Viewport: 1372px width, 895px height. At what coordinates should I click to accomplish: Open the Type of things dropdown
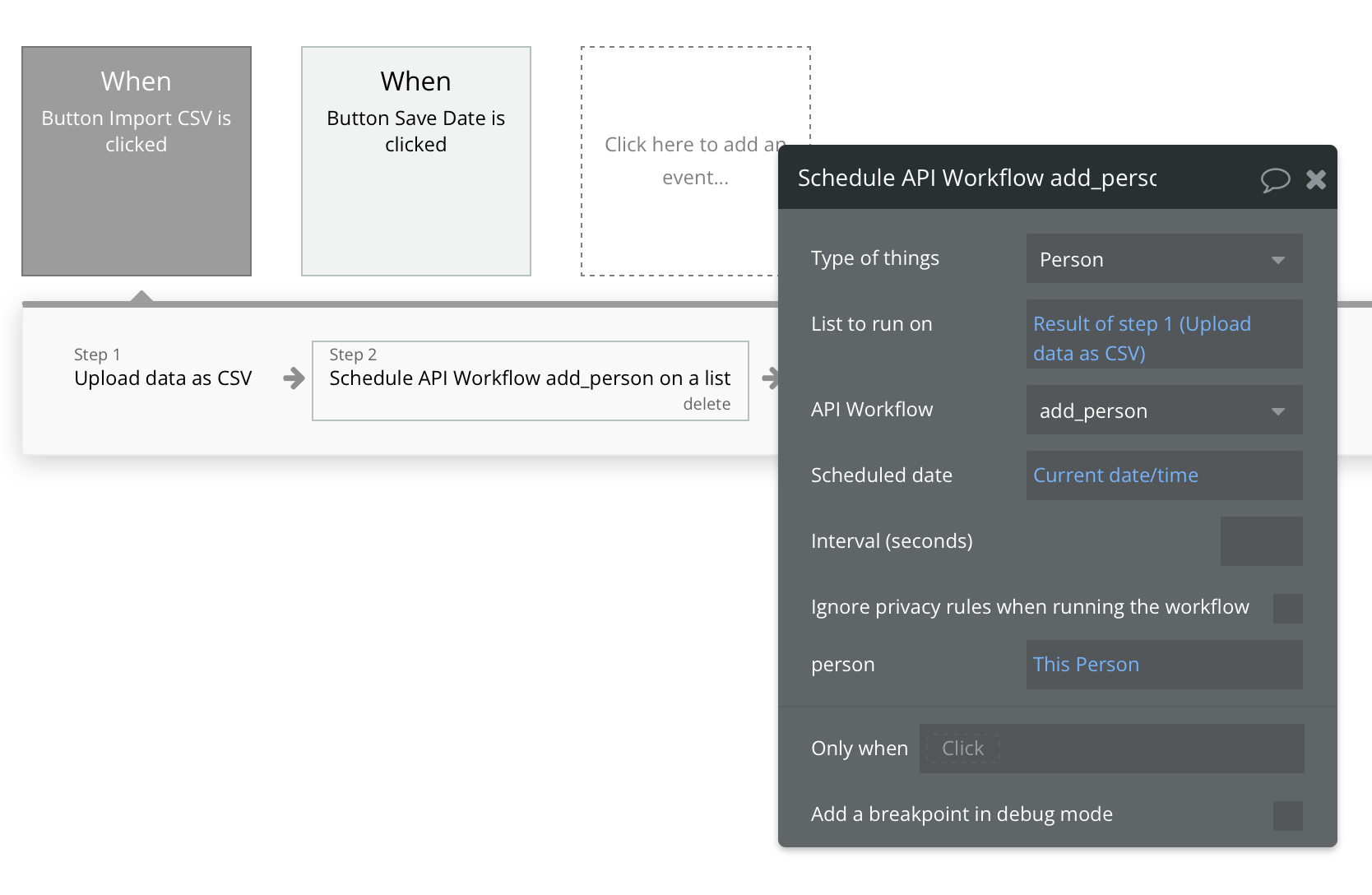pyautogui.click(x=1164, y=259)
